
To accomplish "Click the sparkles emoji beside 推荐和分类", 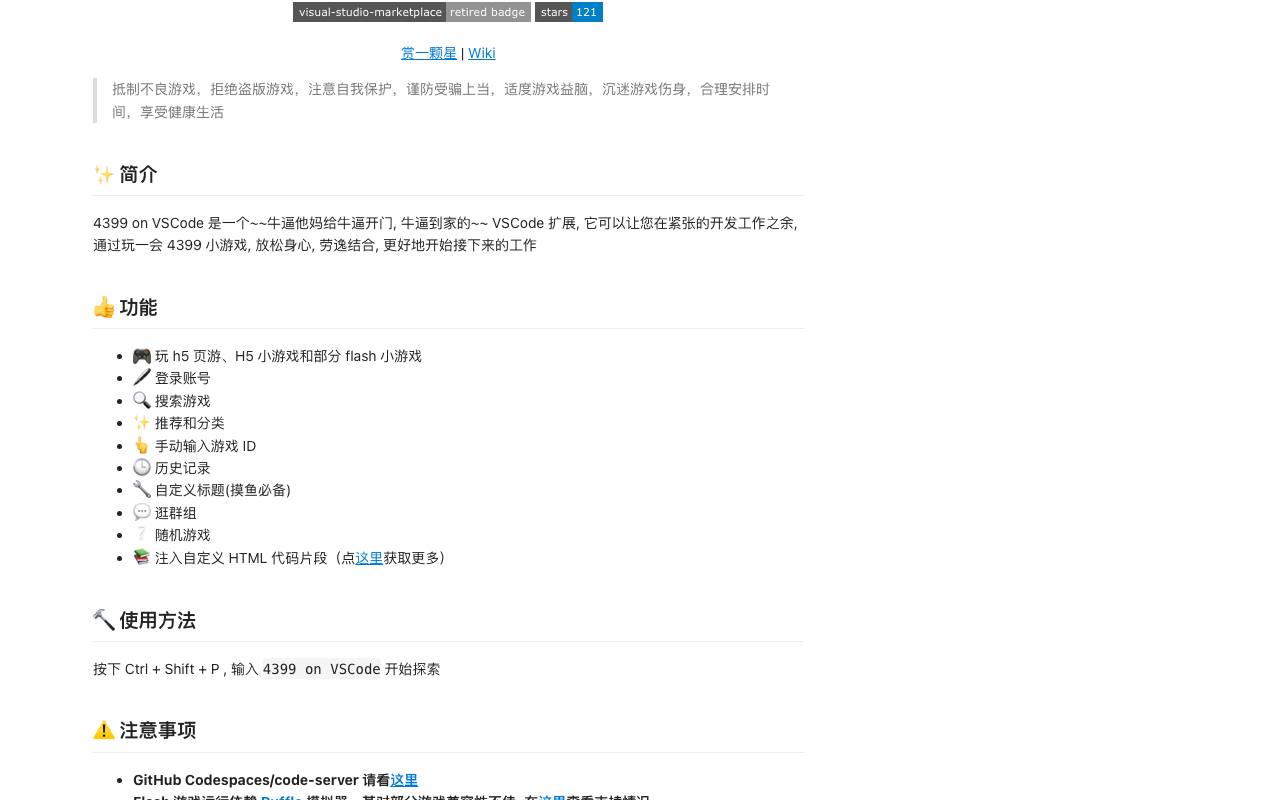I will click(142, 423).
